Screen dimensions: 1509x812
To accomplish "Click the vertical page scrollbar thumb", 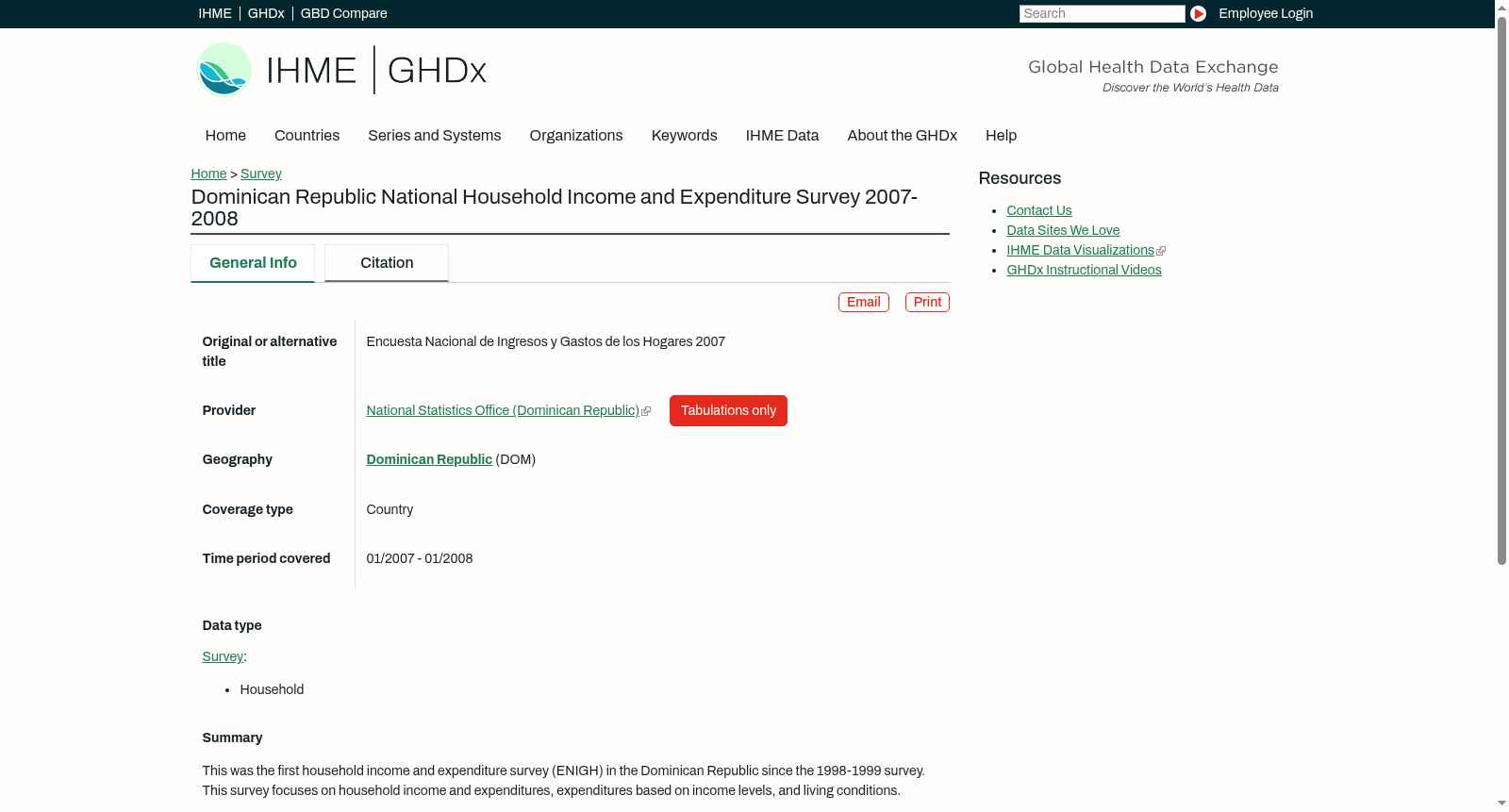I will click(x=1501, y=290).
